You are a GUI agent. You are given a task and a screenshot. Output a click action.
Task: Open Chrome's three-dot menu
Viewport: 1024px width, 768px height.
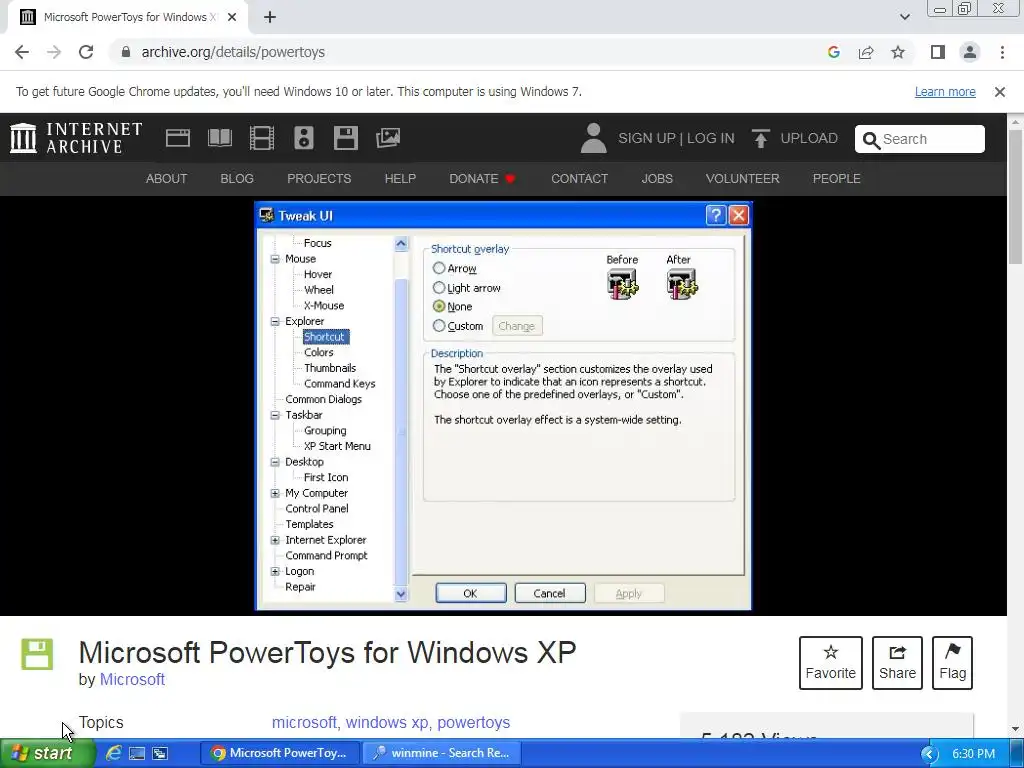(x=1002, y=52)
